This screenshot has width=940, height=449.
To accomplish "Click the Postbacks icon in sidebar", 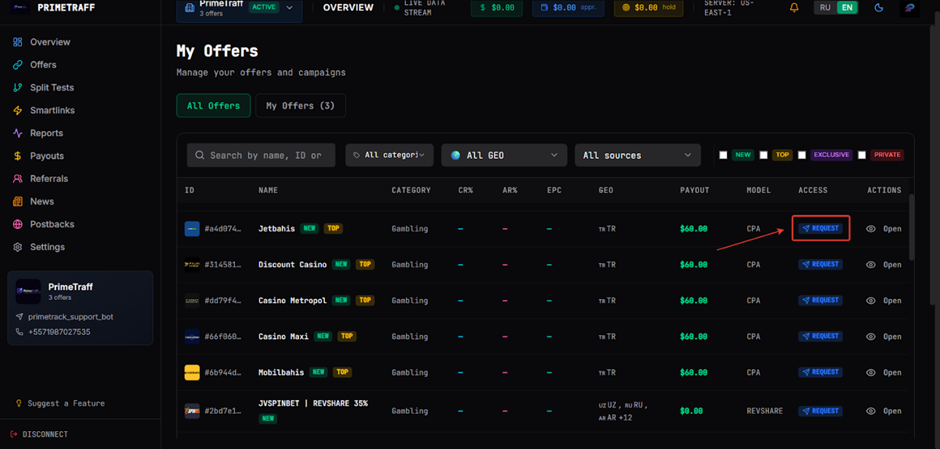I will point(17,224).
